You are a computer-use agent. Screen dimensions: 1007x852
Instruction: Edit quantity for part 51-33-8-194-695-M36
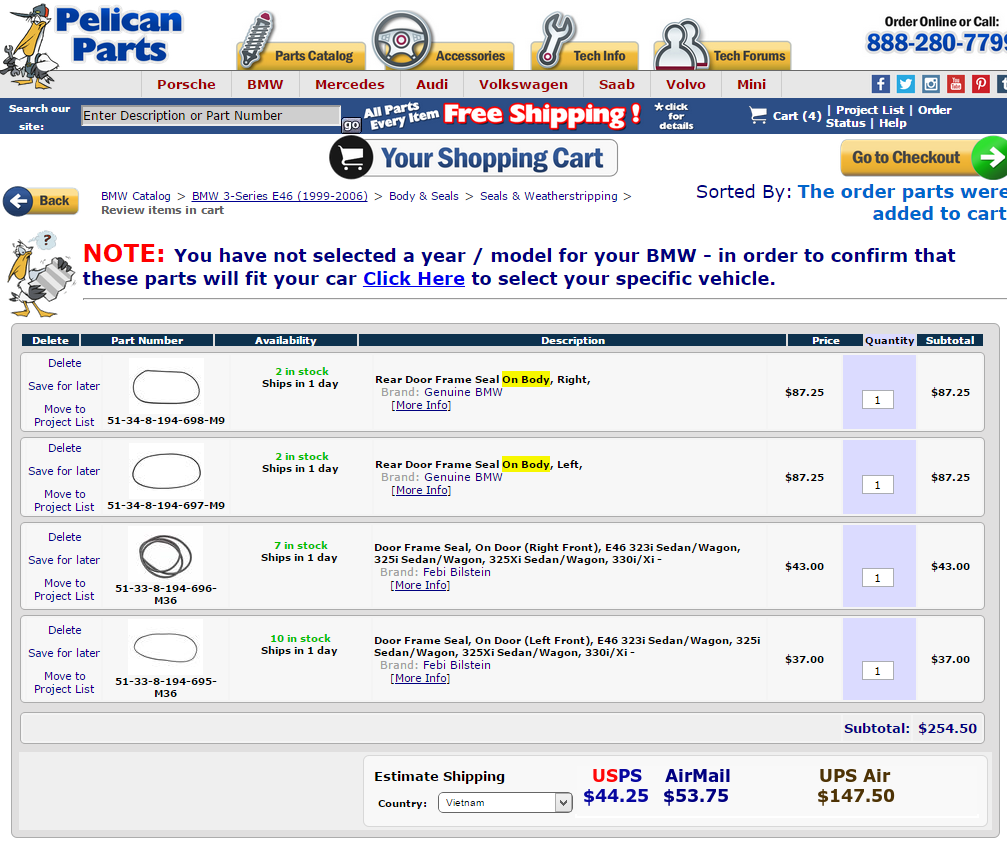tap(878, 671)
